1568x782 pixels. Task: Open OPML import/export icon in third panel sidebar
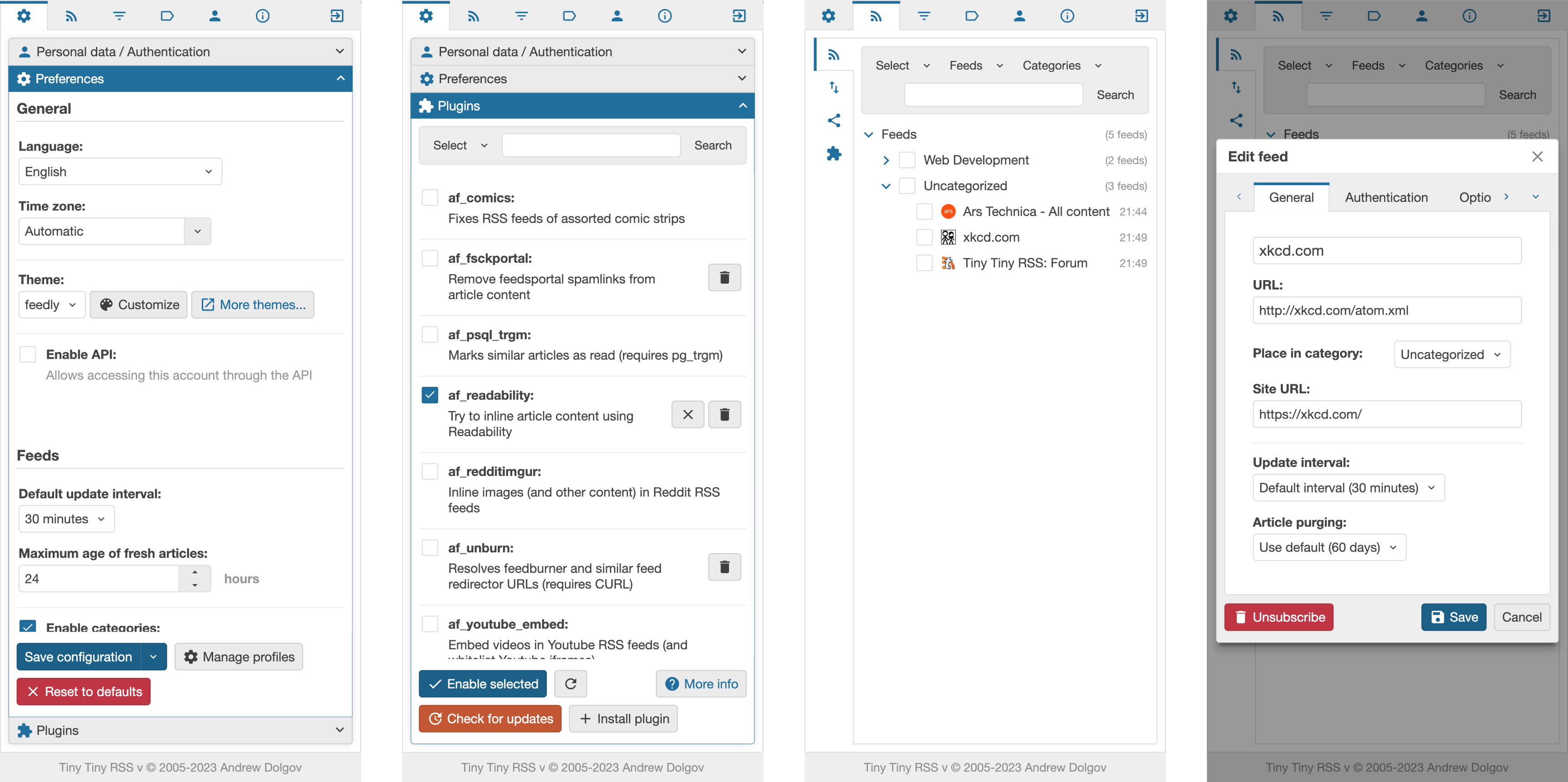click(834, 87)
